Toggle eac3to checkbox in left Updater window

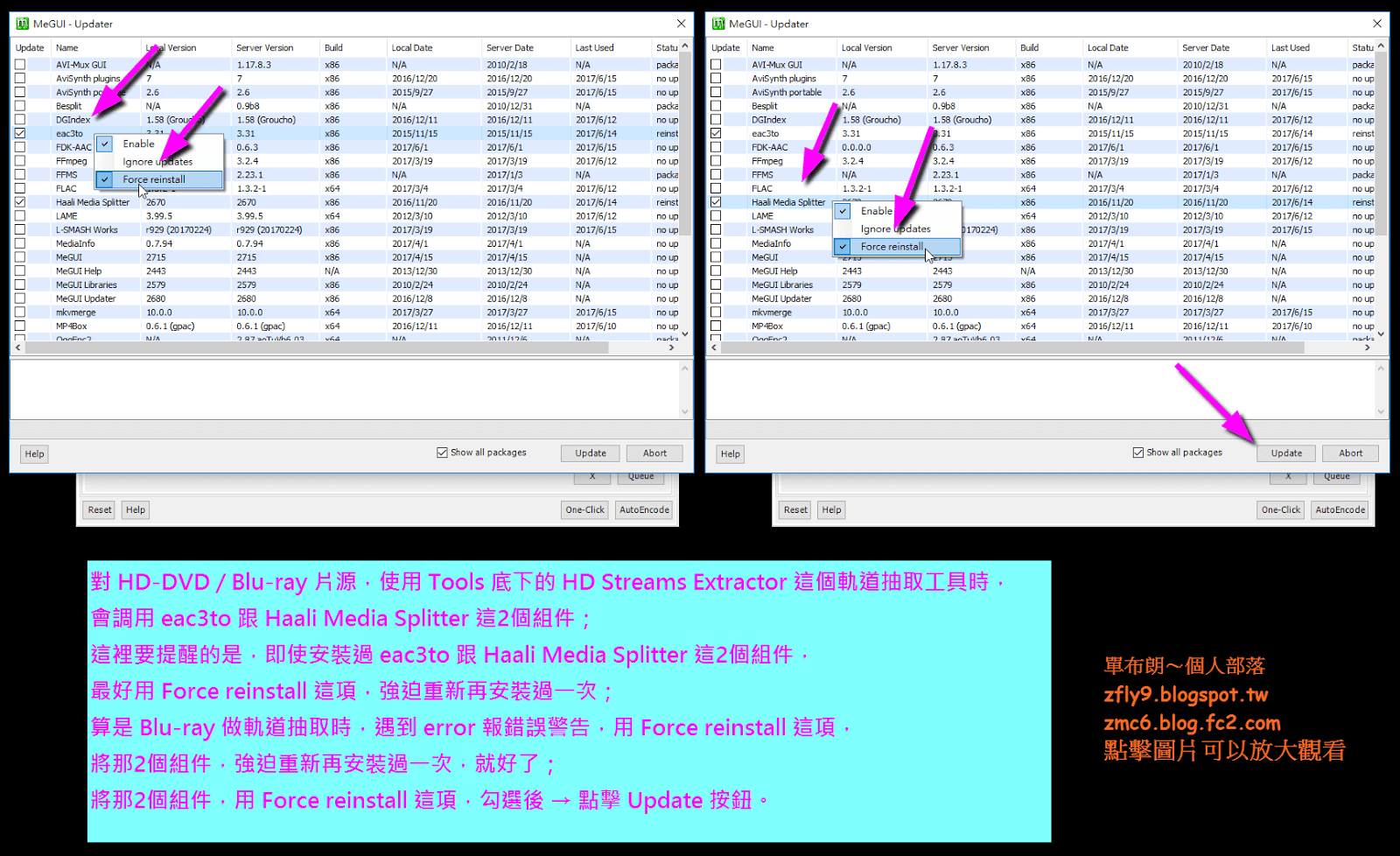pyautogui.click(x=20, y=133)
